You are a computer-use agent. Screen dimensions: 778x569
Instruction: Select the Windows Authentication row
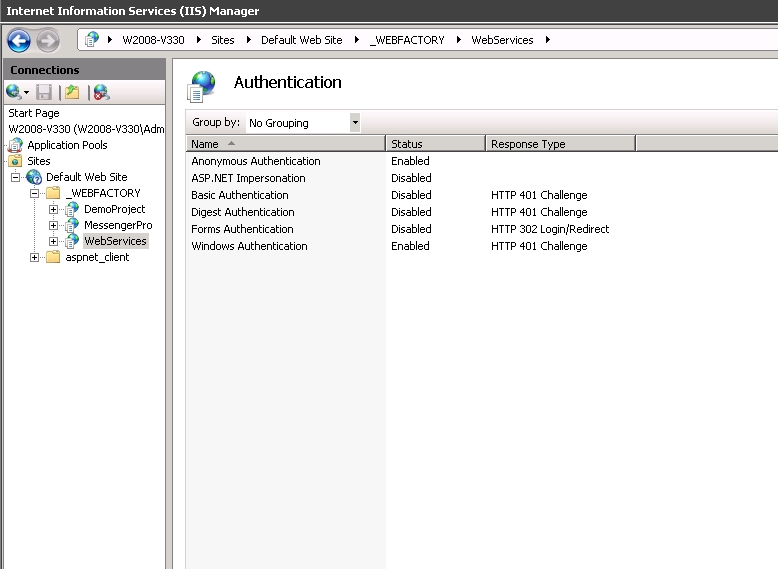[249, 246]
